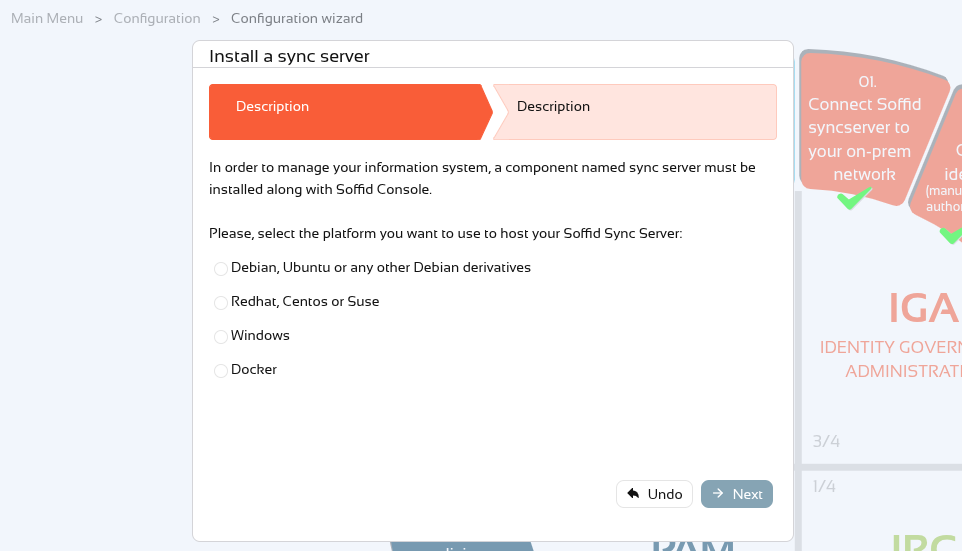Click the 1/4 progress label
This screenshot has height=551, width=962.
[824, 487]
